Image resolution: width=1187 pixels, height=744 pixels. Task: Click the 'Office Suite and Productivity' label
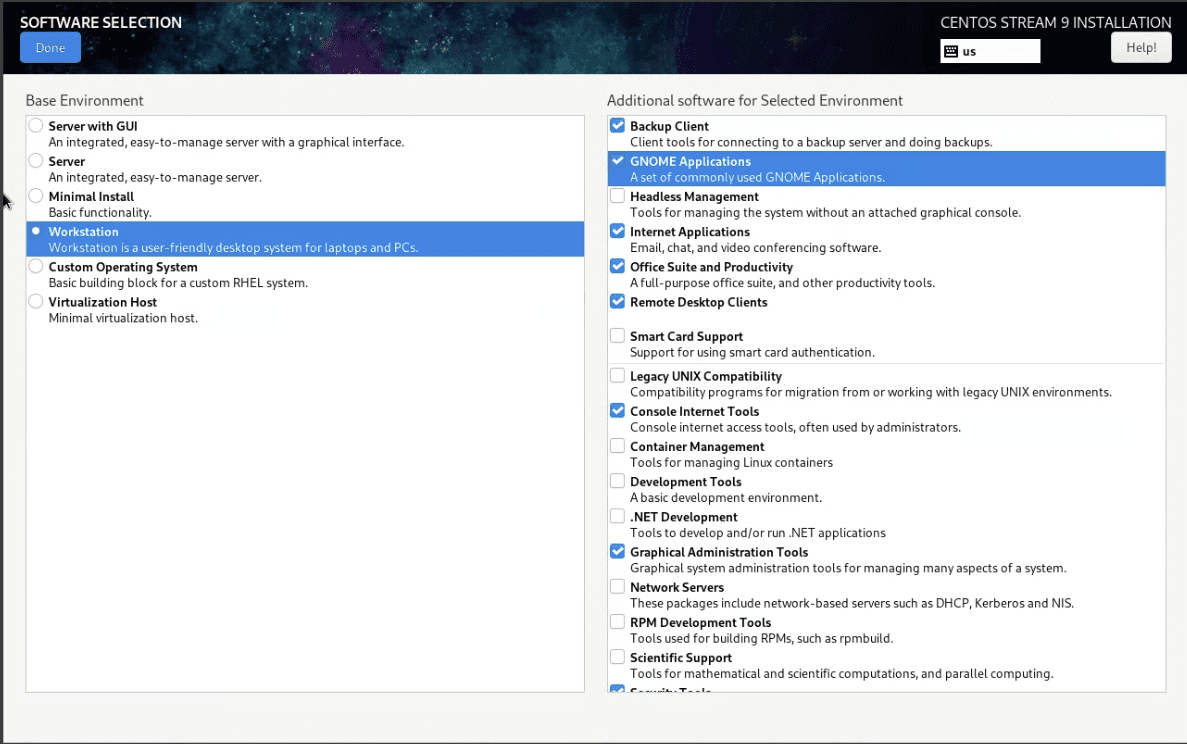711,267
